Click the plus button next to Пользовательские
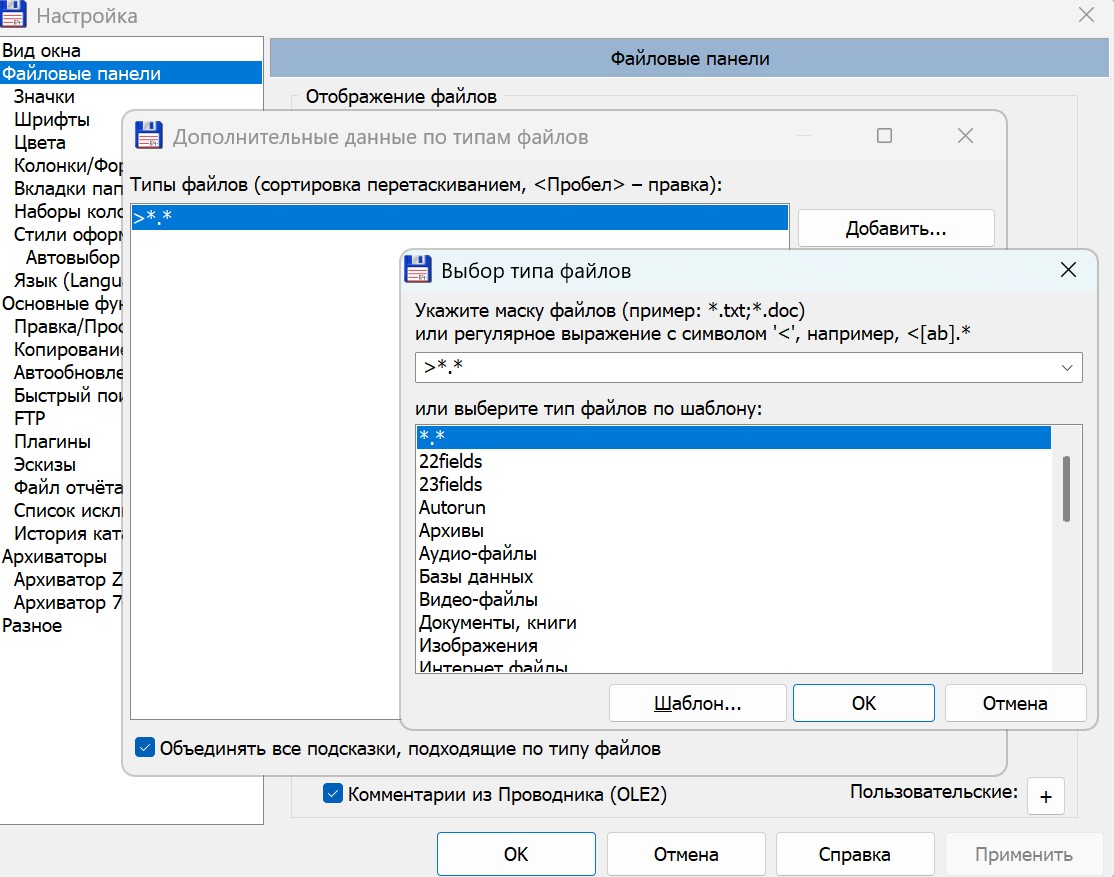The width and height of the screenshot is (1114, 877). (x=1046, y=797)
